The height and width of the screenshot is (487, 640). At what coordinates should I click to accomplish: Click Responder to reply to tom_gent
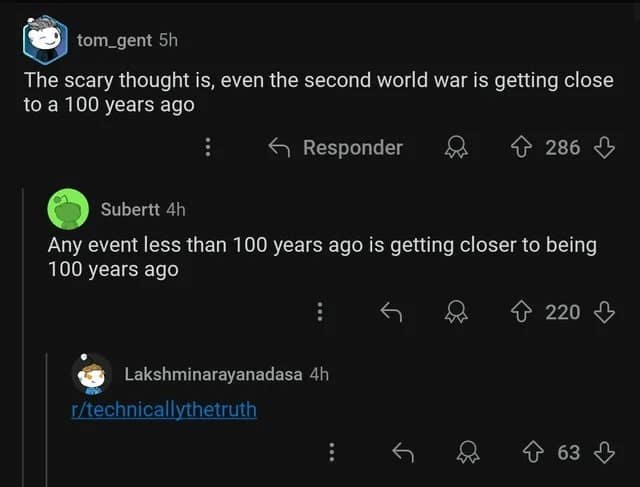point(336,148)
